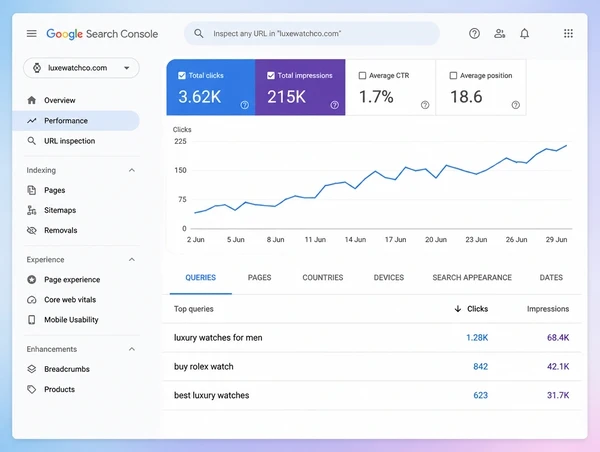This screenshot has height=452, width=600.
Task: Click the Sitemaps tree icon
Action: pos(32,210)
